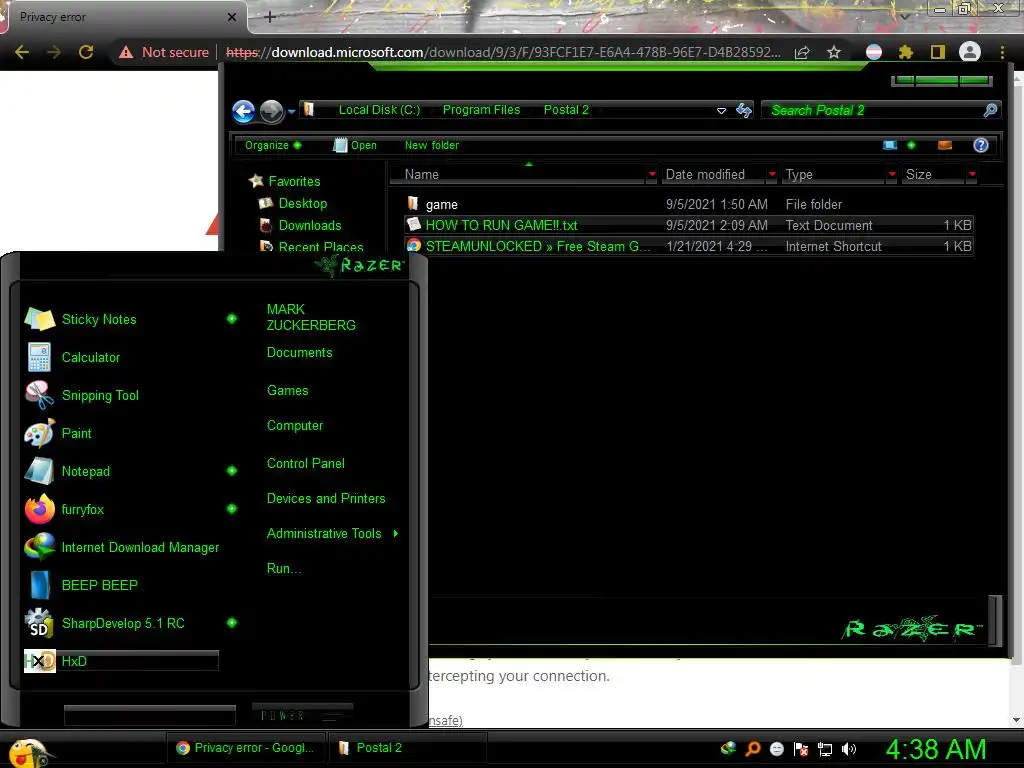1024x768 pixels.
Task: Open Action Center flag tray icon
Action: (801, 749)
